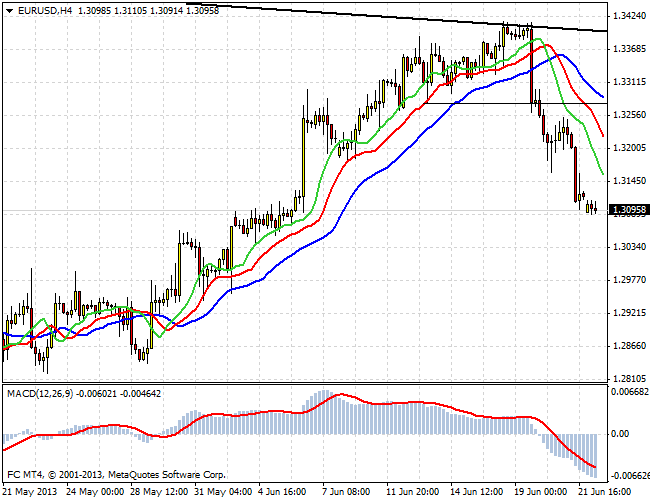Click the 1.29215 price axis label
This screenshot has height=500, width=650.
pyautogui.click(x=629, y=313)
